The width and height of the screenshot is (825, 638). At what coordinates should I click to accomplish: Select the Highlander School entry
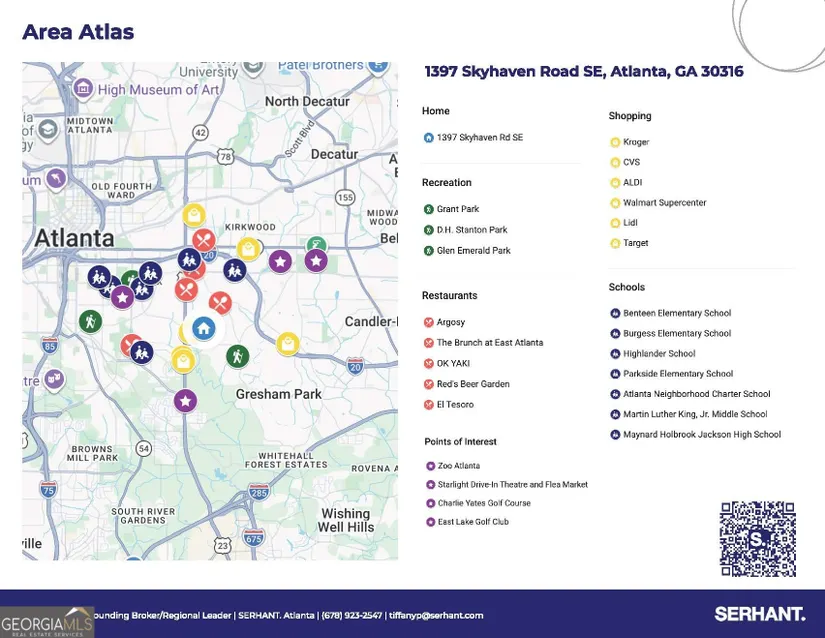(652, 353)
